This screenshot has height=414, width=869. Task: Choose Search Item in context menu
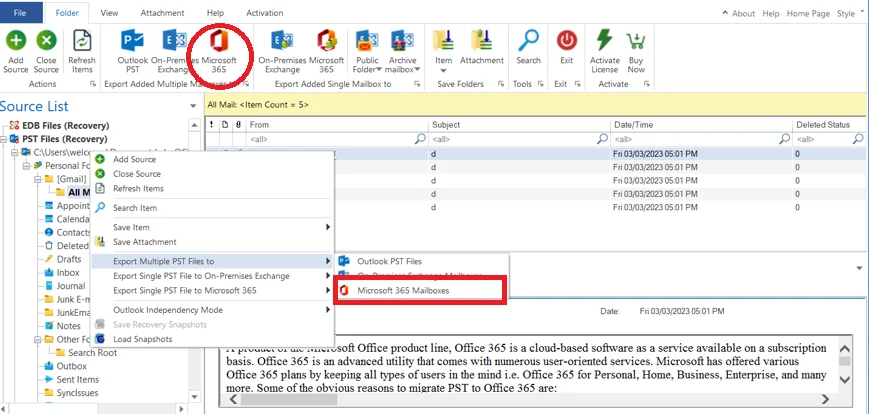point(212,208)
